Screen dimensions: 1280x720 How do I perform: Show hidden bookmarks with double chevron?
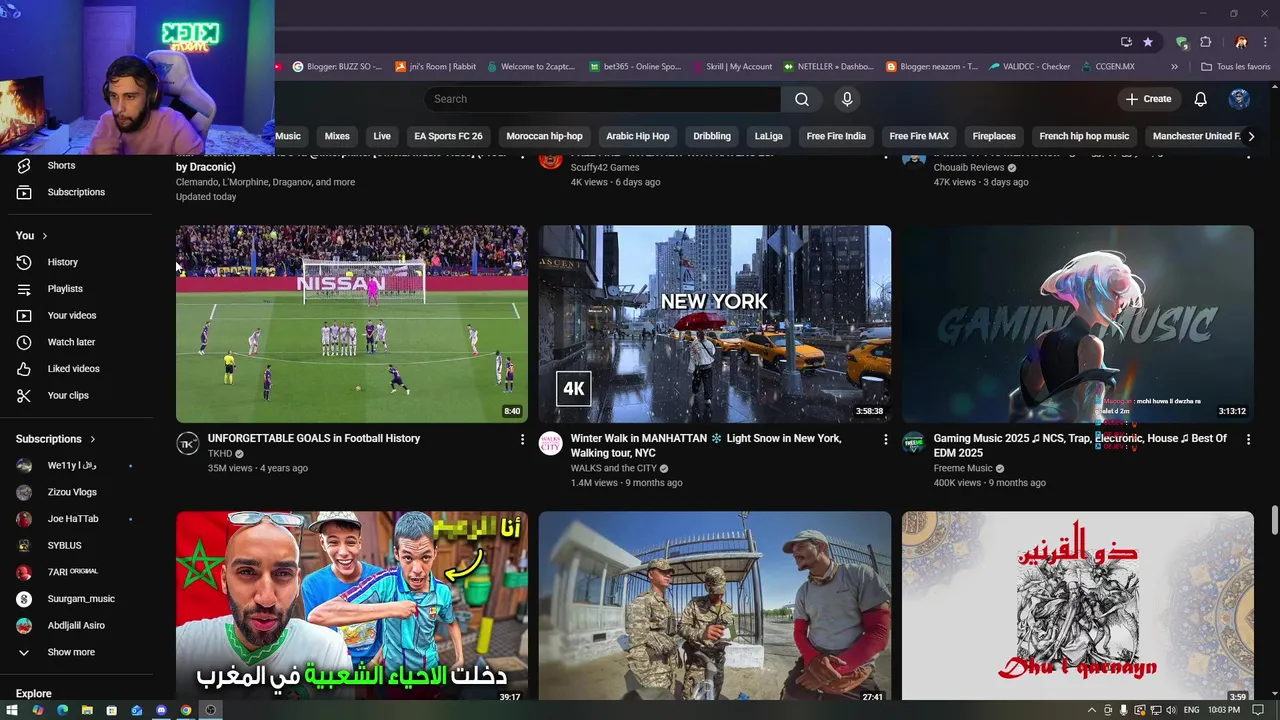click(x=1174, y=67)
